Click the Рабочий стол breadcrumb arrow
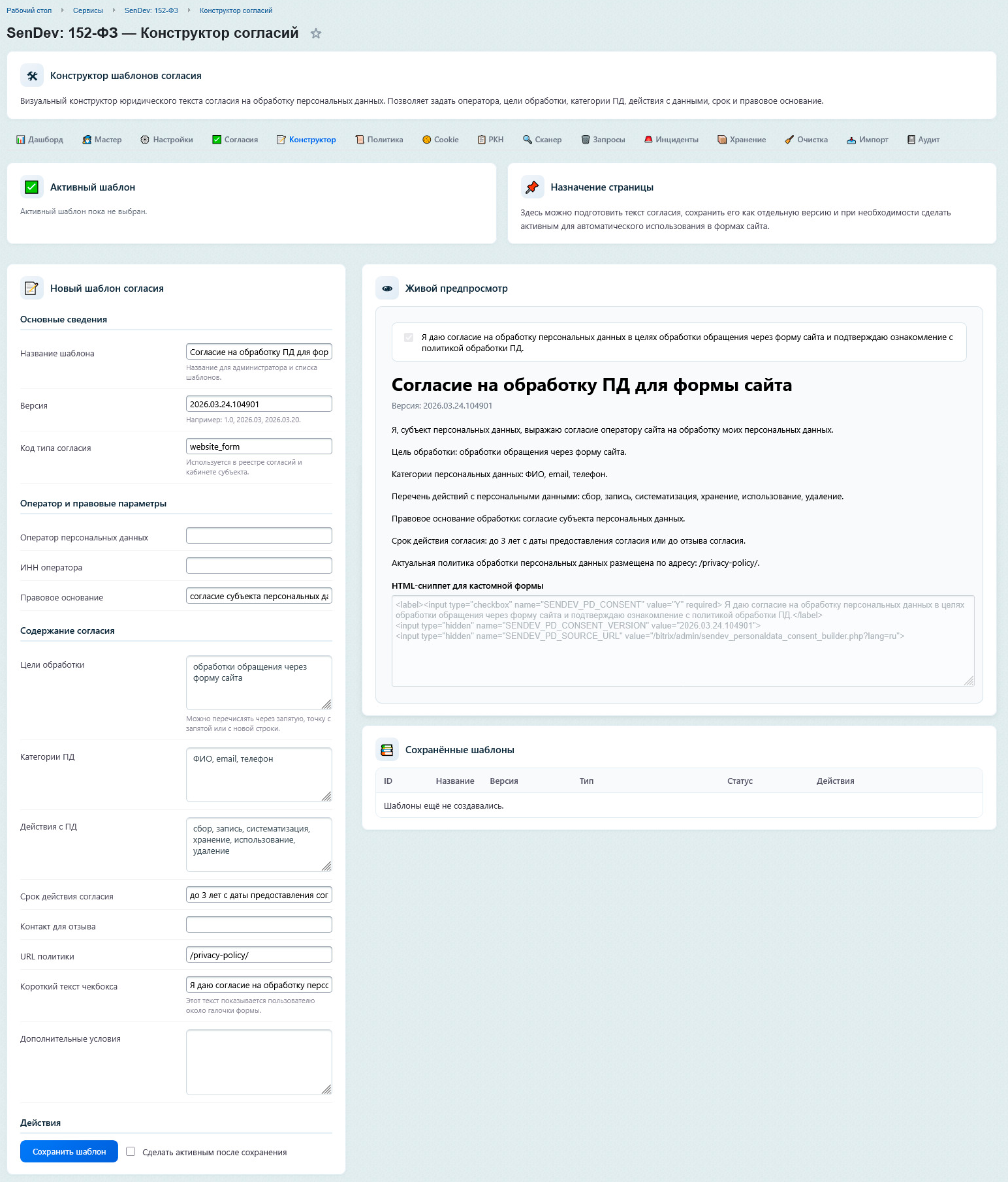Viewport: 1008px width, 1182px height. coord(63,10)
